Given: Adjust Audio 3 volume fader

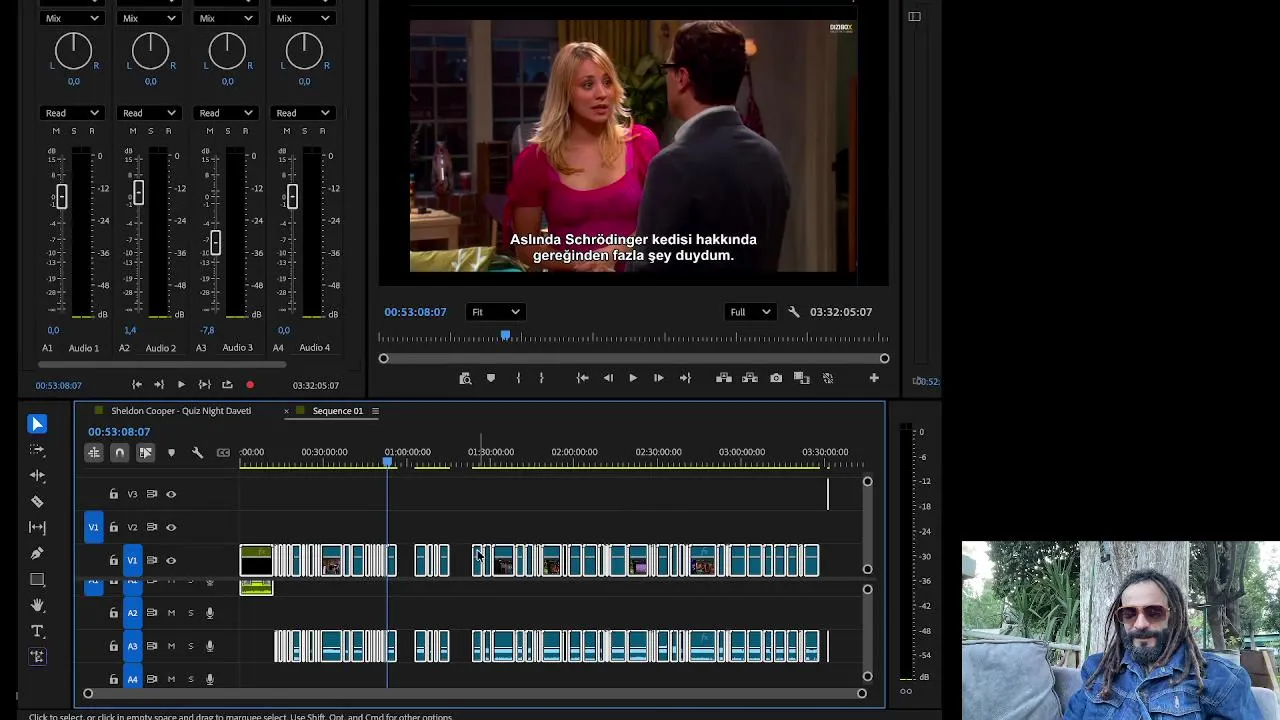Looking at the screenshot, I should 215,242.
